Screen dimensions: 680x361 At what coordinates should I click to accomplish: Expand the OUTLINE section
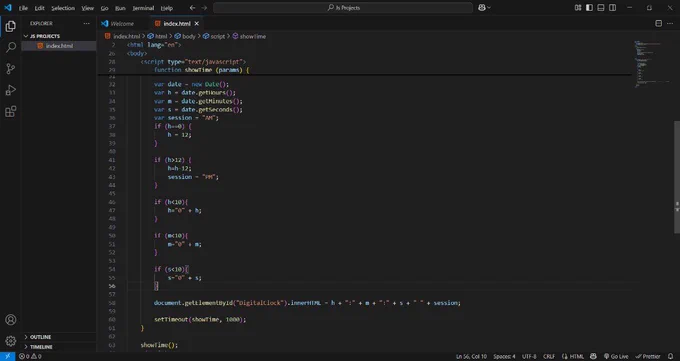pos(40,337)
